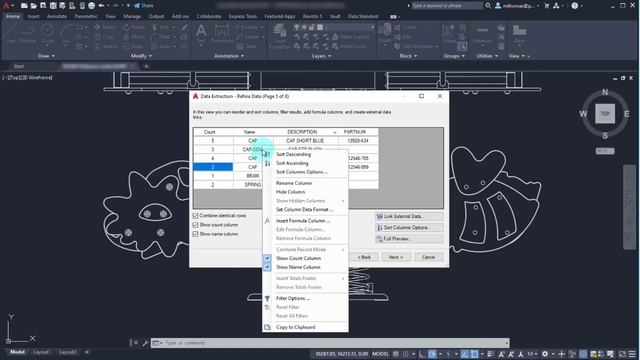Add a new drawing tab with plus
Viewport: 640px width, 360px height.
146,66
